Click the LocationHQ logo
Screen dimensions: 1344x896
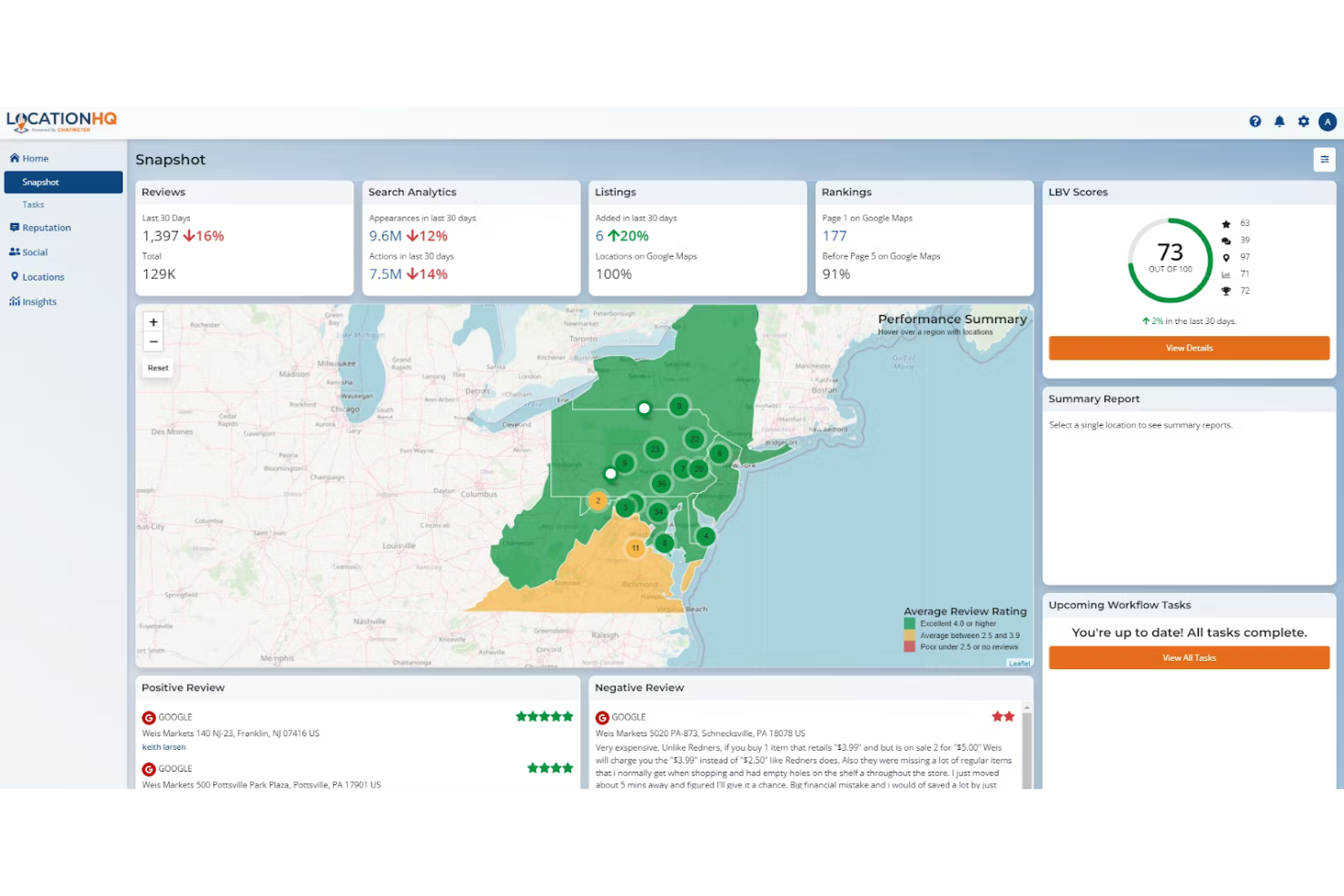(62, 122)
